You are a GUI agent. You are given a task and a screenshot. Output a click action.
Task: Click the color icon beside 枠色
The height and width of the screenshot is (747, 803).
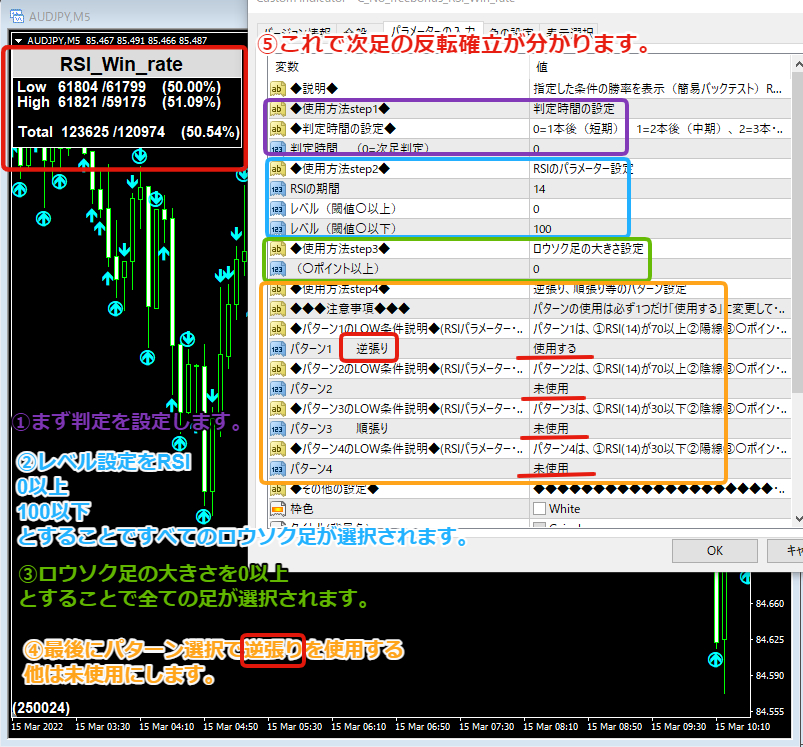[x=277, y=509]
